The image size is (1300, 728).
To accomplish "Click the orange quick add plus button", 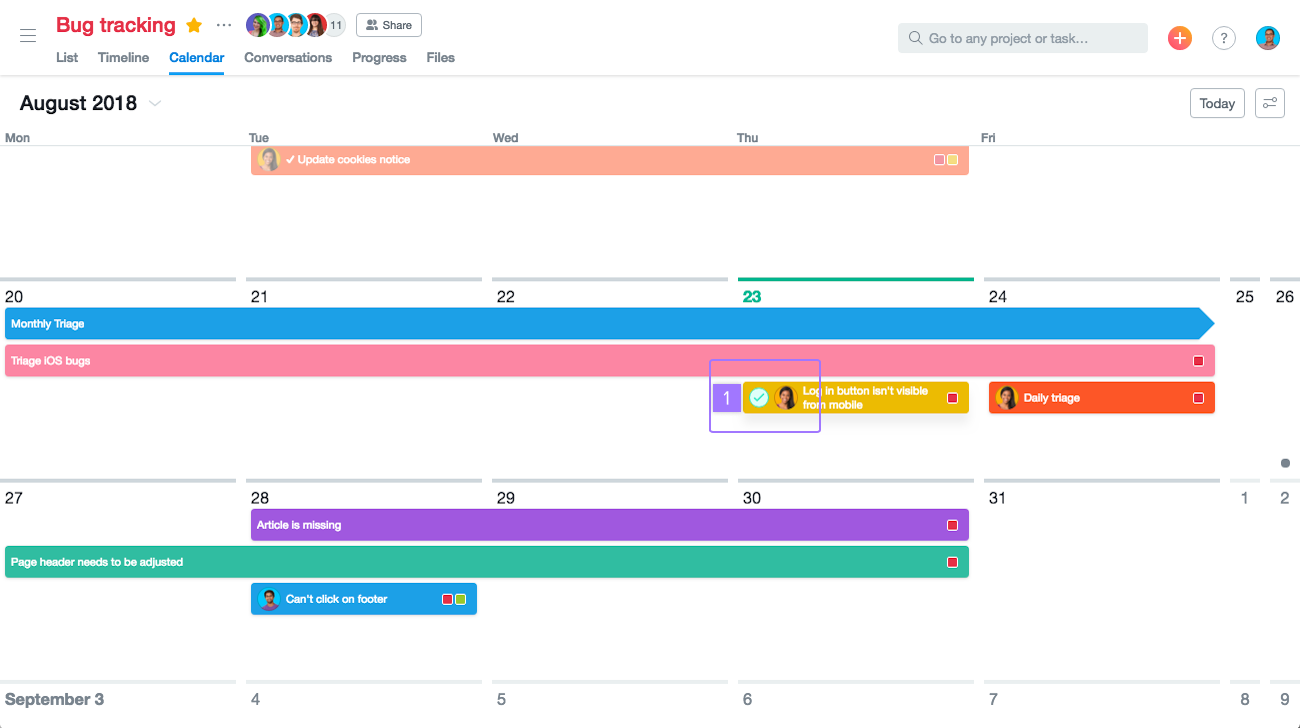I will click(x=1180, y=38).
